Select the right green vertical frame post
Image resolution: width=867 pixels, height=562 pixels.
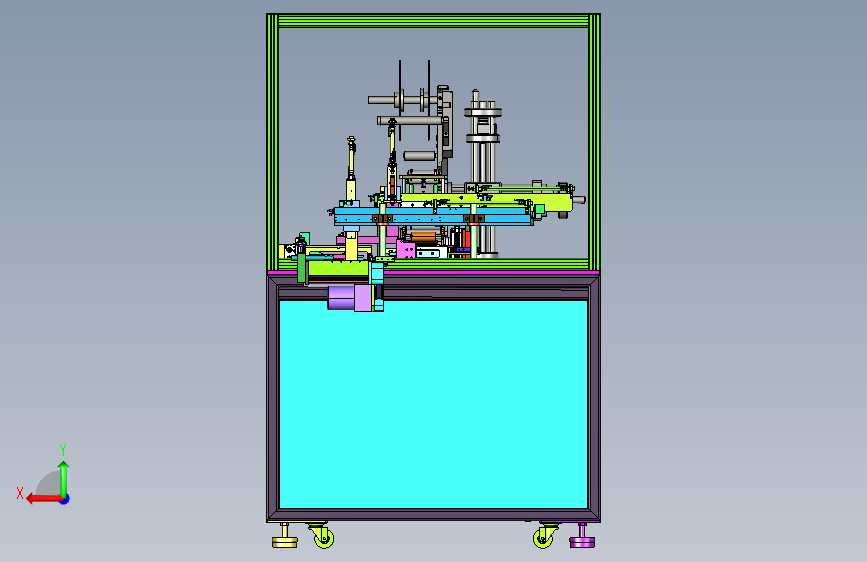pos(594,142)
